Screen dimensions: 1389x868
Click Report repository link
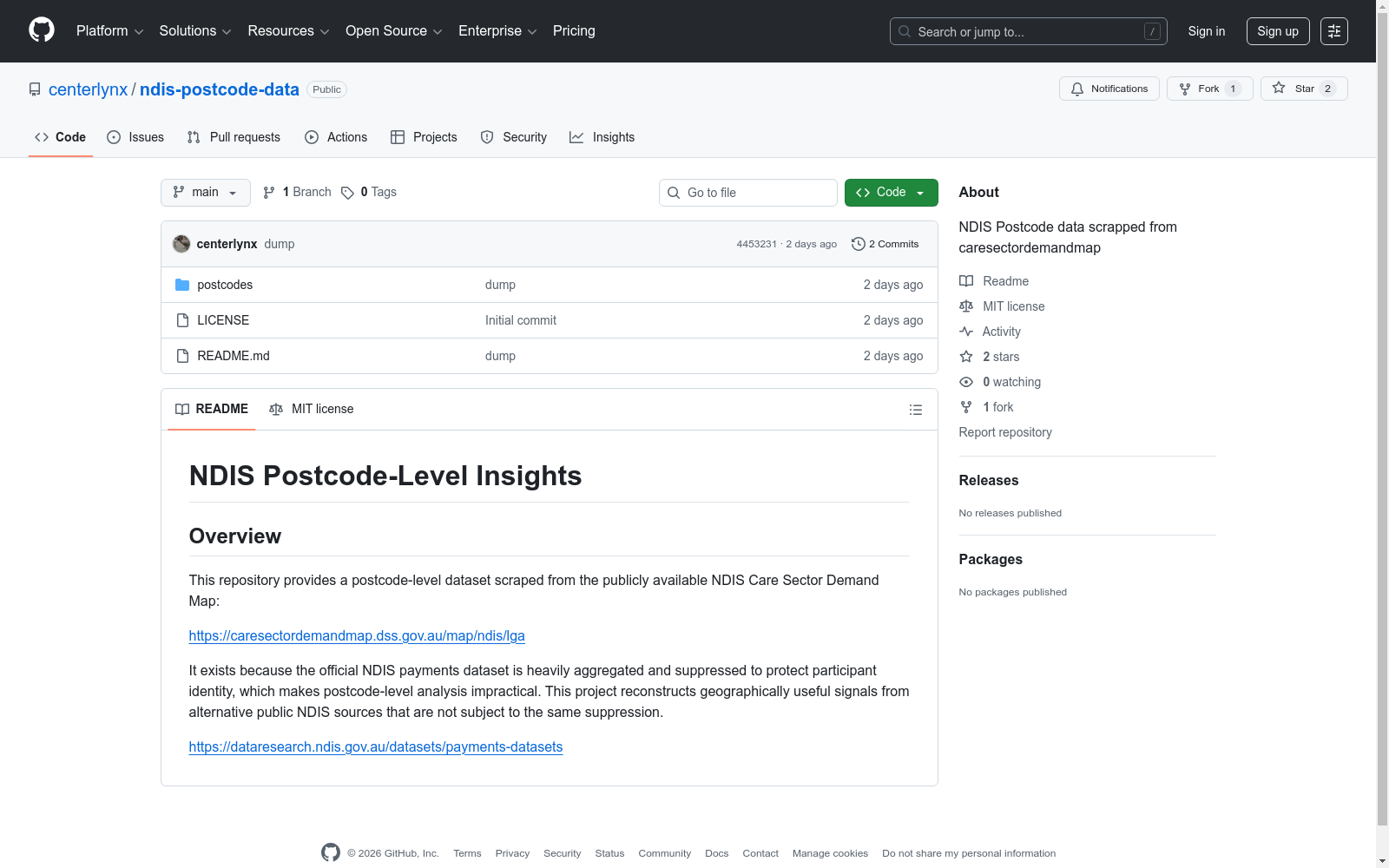pyautogui.click(x=1005, y=432)
